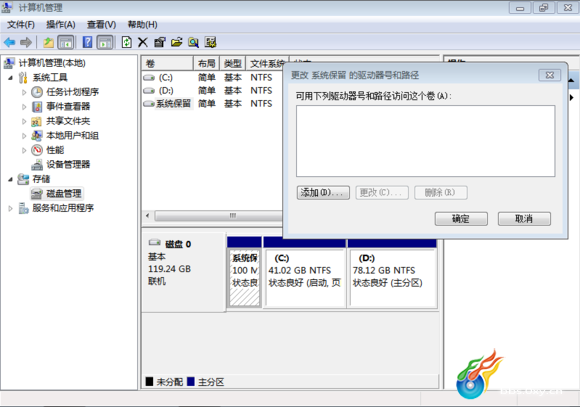Click the 添加(D)... button in dialog
Viewport: 580px width, 407px height.
(x=323, y=193)
